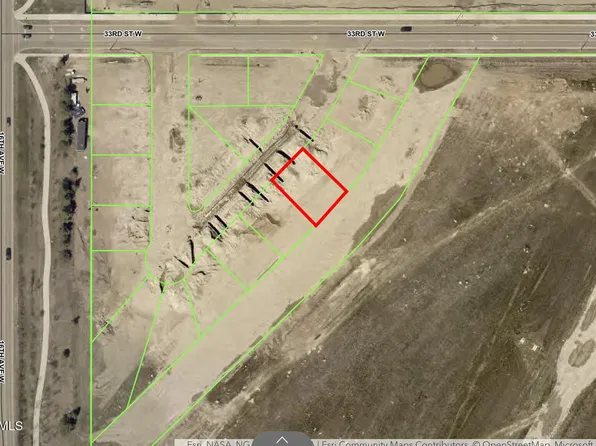Select the red highlighted parcel
Viewport: 596px width, 446px height.
click(309, 187)
